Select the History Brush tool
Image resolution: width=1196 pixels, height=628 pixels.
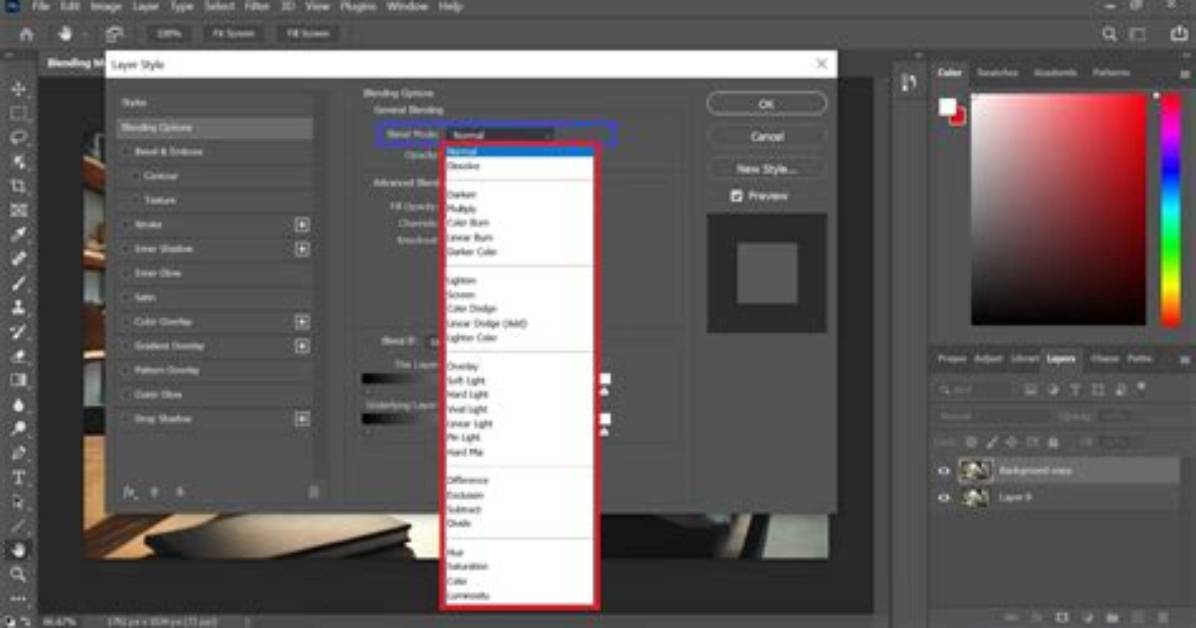[x=18, y=332]
